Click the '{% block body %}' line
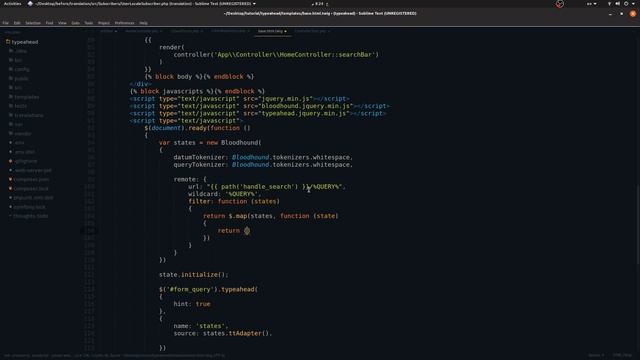 coord(199,76)
